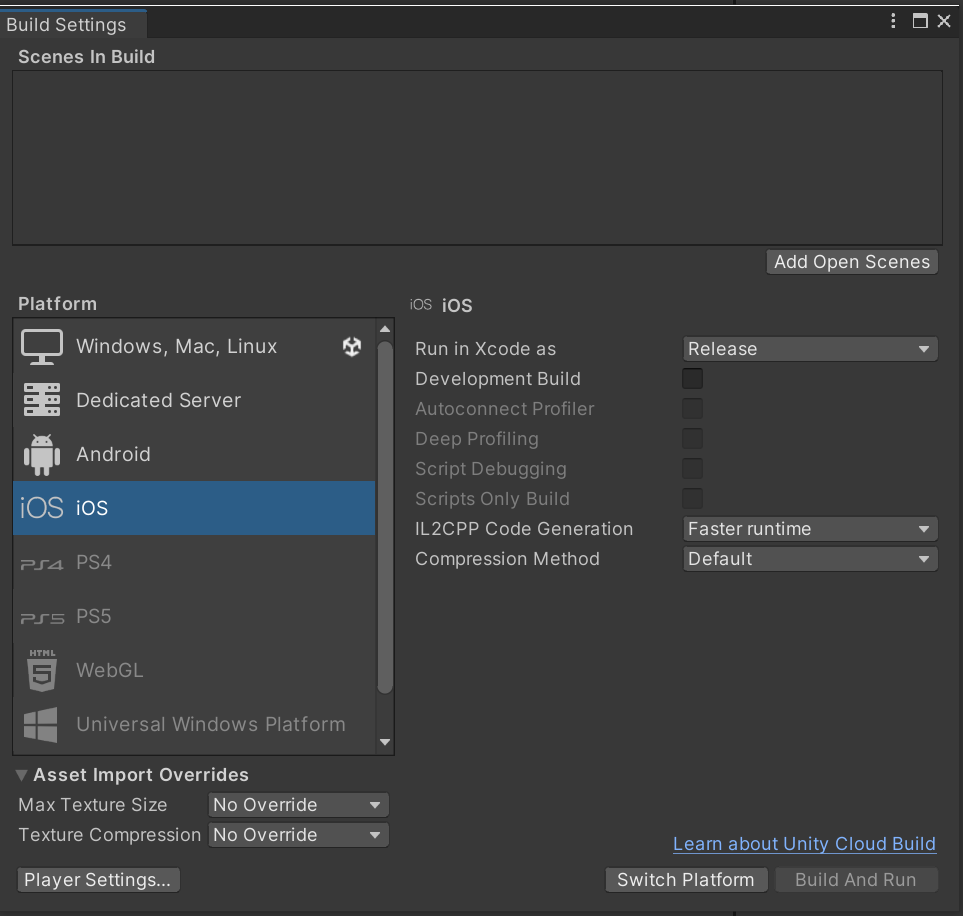The width and height of the screenshot is (963, 916).
Task: Open the Max Texture Size dropdown
Action: 298,805
